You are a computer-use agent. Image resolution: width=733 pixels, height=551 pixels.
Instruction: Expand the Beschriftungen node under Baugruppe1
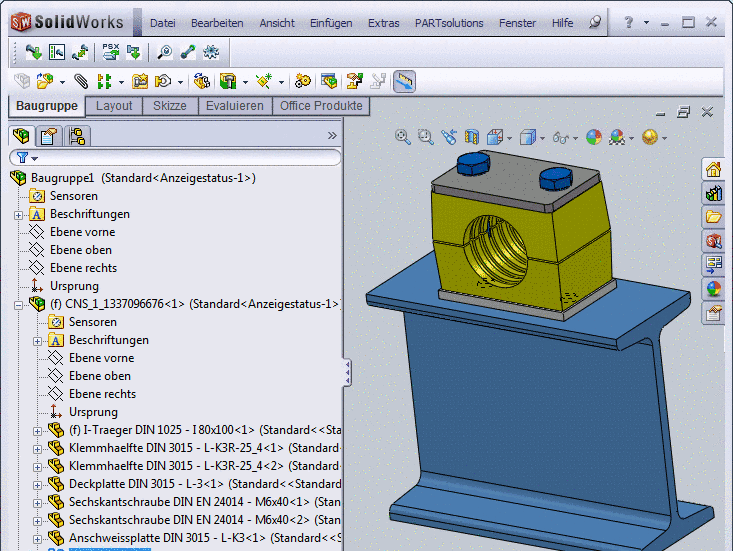point(19,214)
